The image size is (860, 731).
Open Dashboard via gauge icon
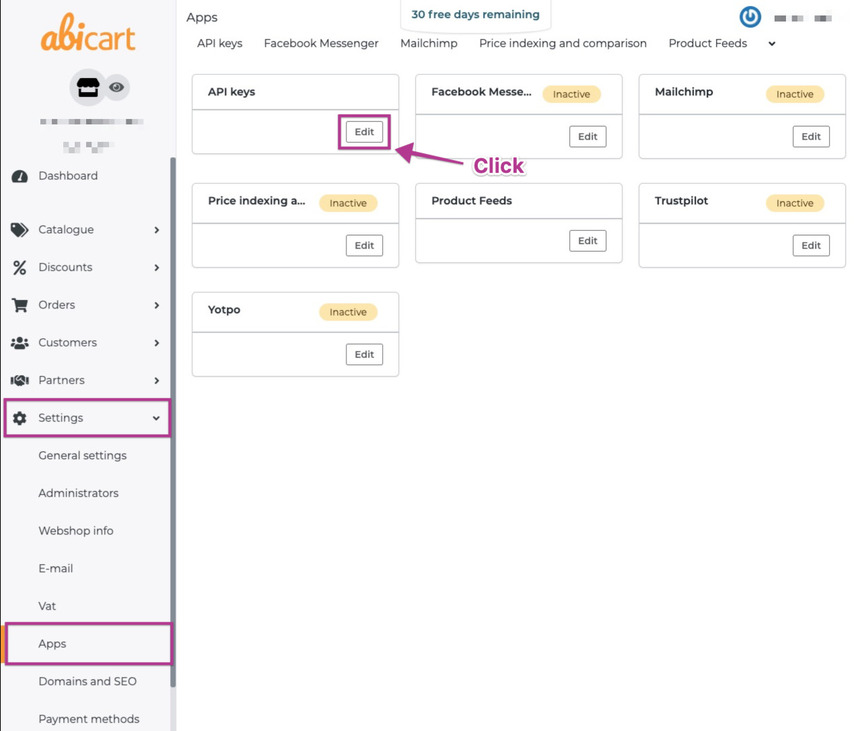tap(19, 176)
